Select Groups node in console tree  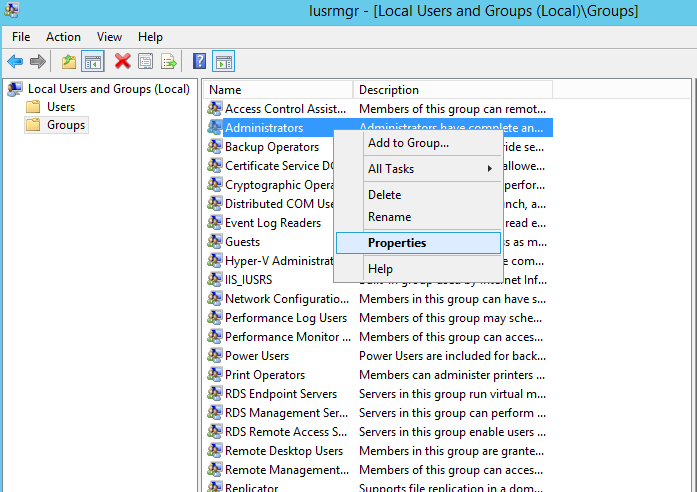pos(66,125)
